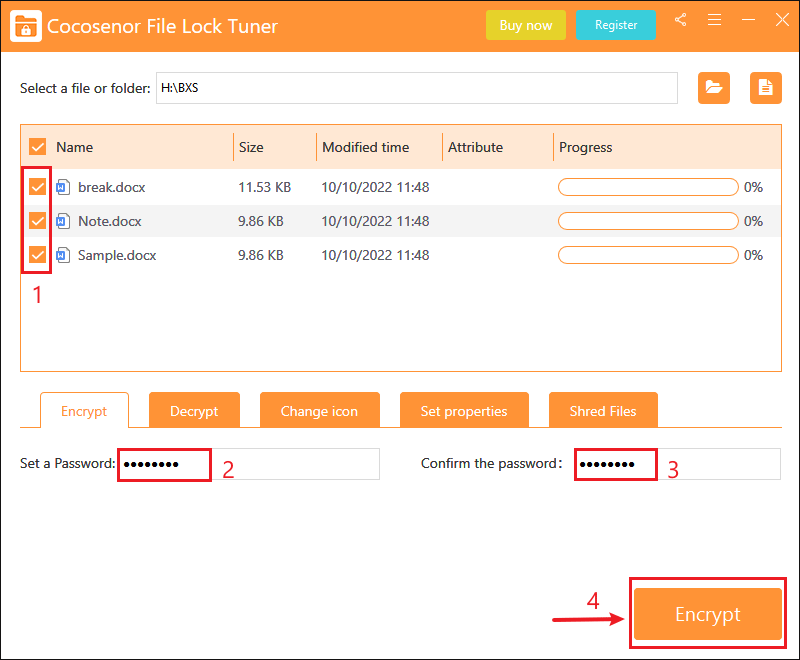Click the add file document icon
This screenshot has height=660, width=800.
(x=765, y=88)
